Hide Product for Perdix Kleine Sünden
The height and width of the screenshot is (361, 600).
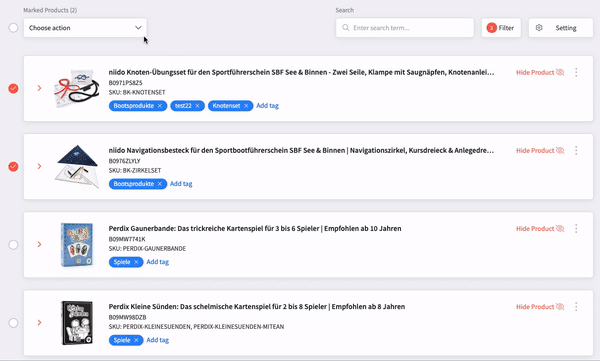pos(540,307)
